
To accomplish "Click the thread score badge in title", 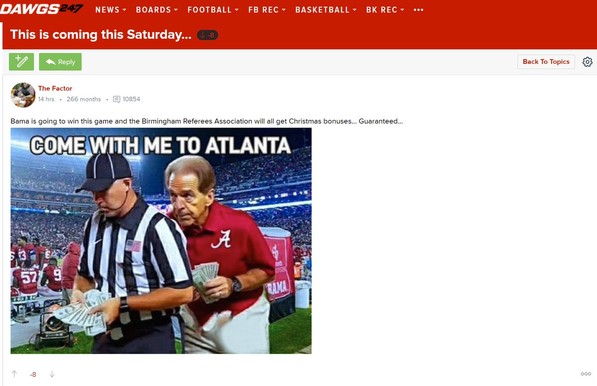I will point(208,35).
